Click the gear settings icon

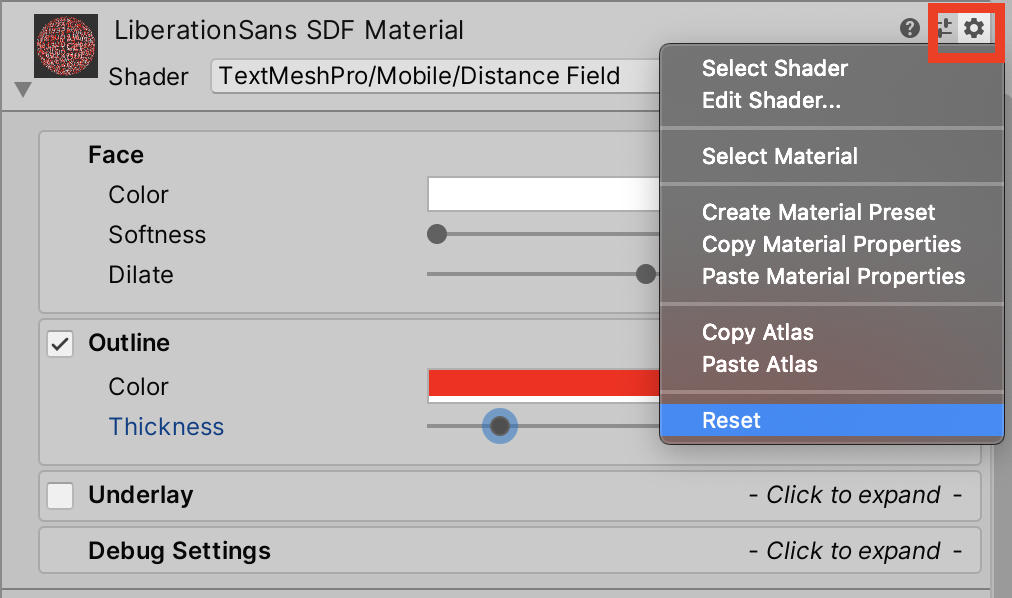[x=974, y=28]
